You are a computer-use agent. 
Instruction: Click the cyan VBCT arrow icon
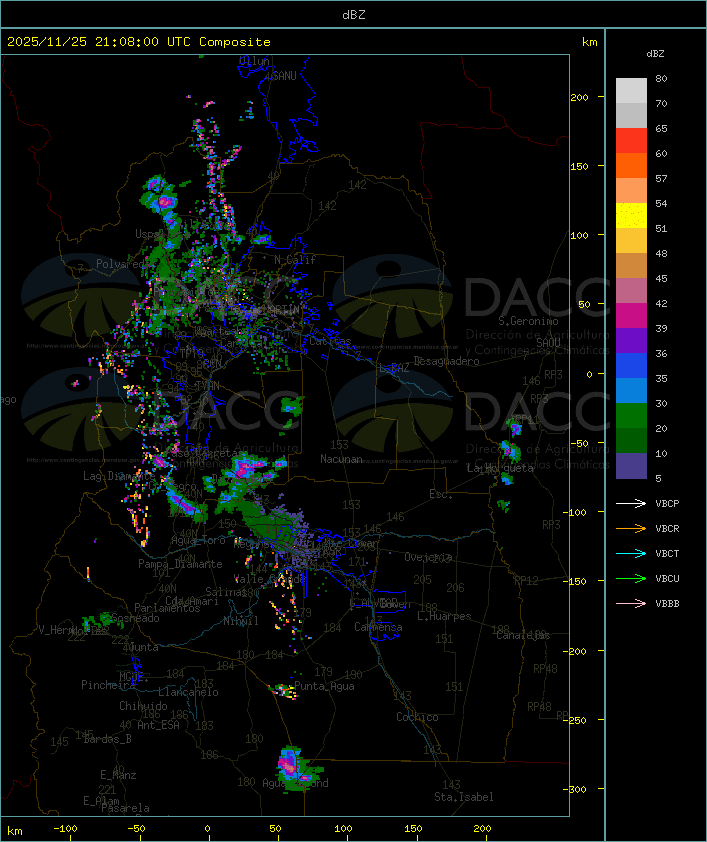(631, 553)
